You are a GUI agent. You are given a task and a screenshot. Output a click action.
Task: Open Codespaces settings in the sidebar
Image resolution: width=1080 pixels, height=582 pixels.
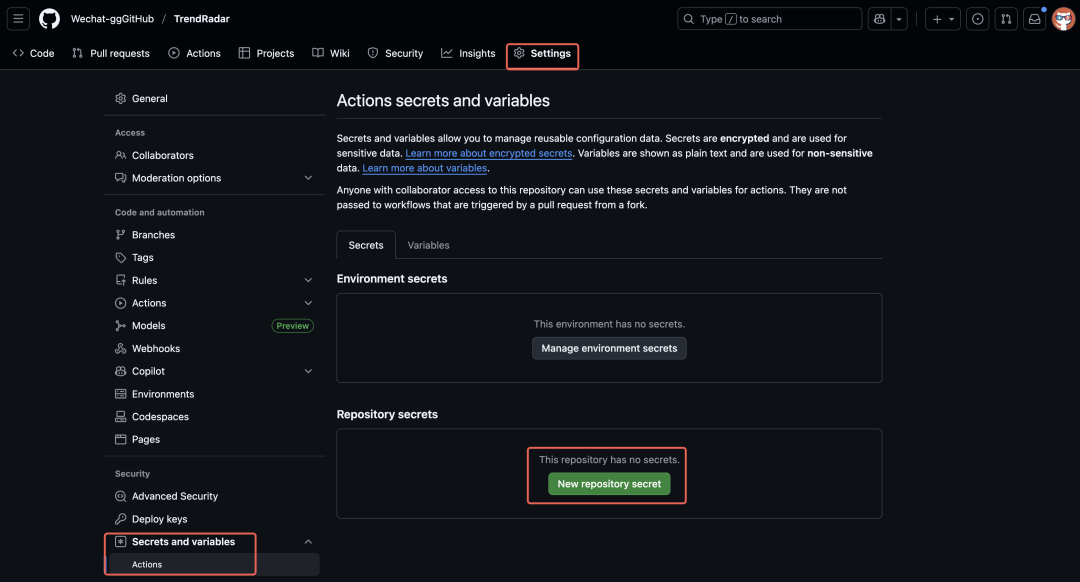pos(160,416)
